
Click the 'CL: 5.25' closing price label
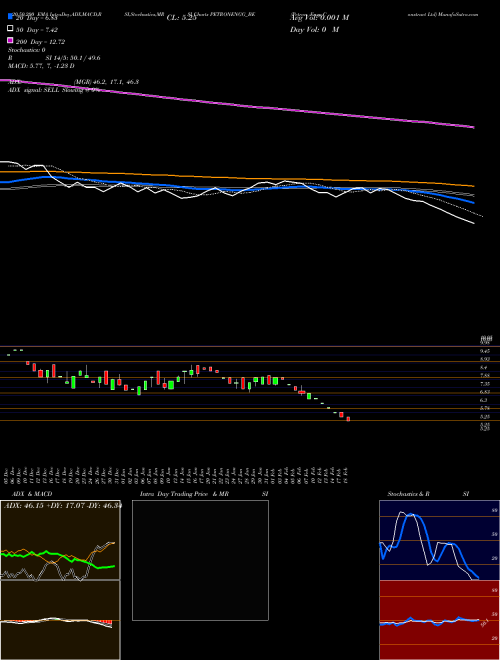pos(181,18)
